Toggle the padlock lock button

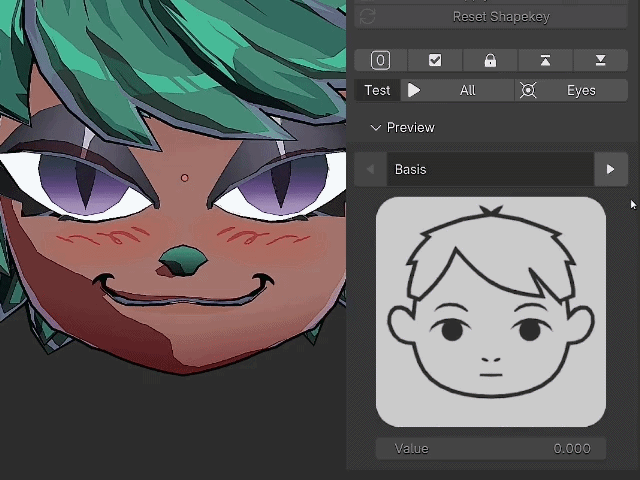[x=490, y=60]
